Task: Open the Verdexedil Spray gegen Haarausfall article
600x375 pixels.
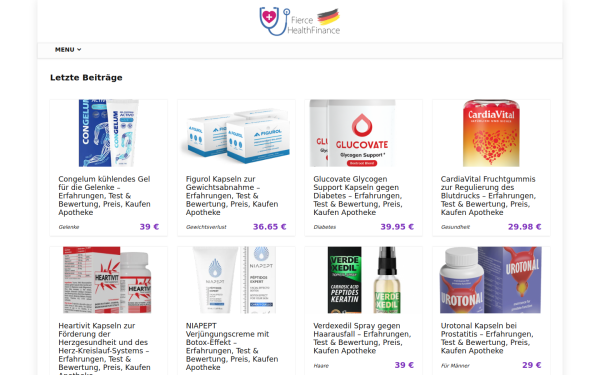Action: point(362,338)
